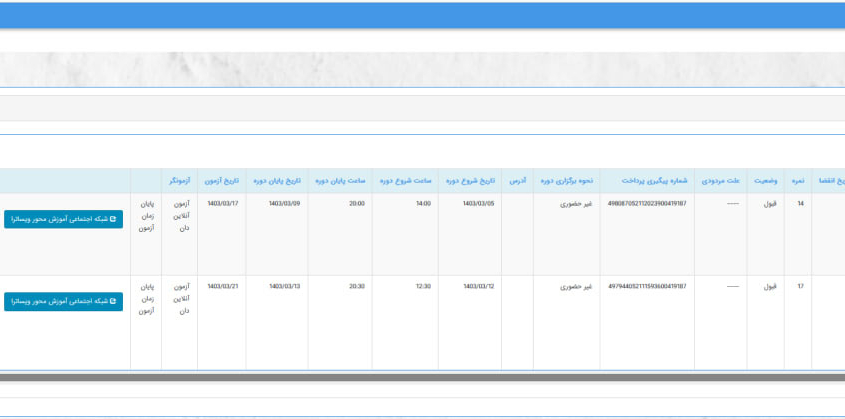Click the نحوه برگزاری دوره column header
The image size is (845, 419).
(567, 181)
